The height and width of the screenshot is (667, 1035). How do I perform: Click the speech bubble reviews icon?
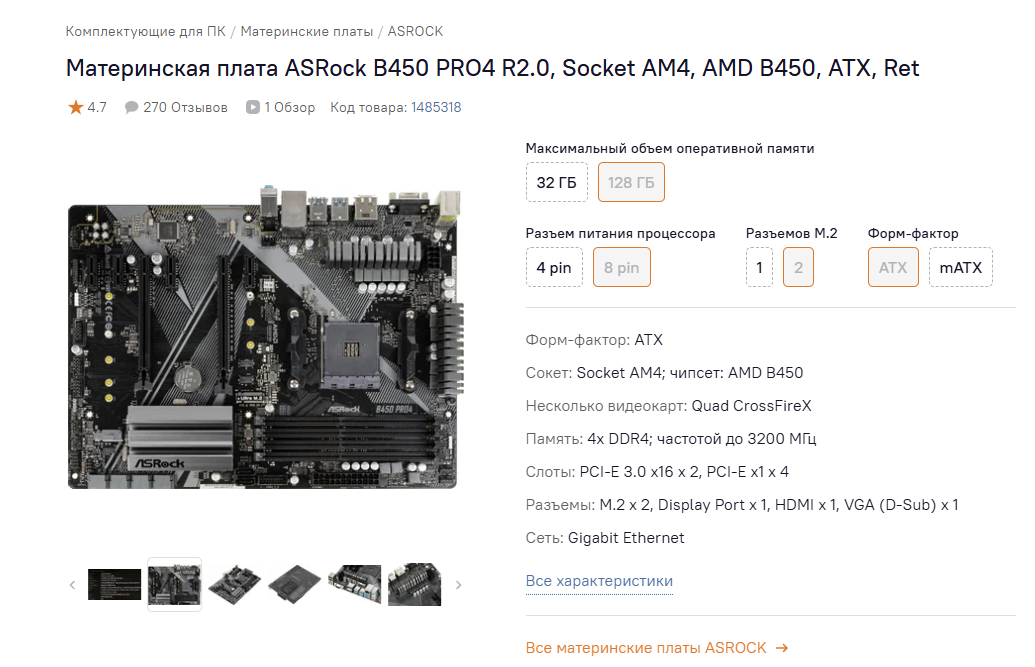coord(131,107)
